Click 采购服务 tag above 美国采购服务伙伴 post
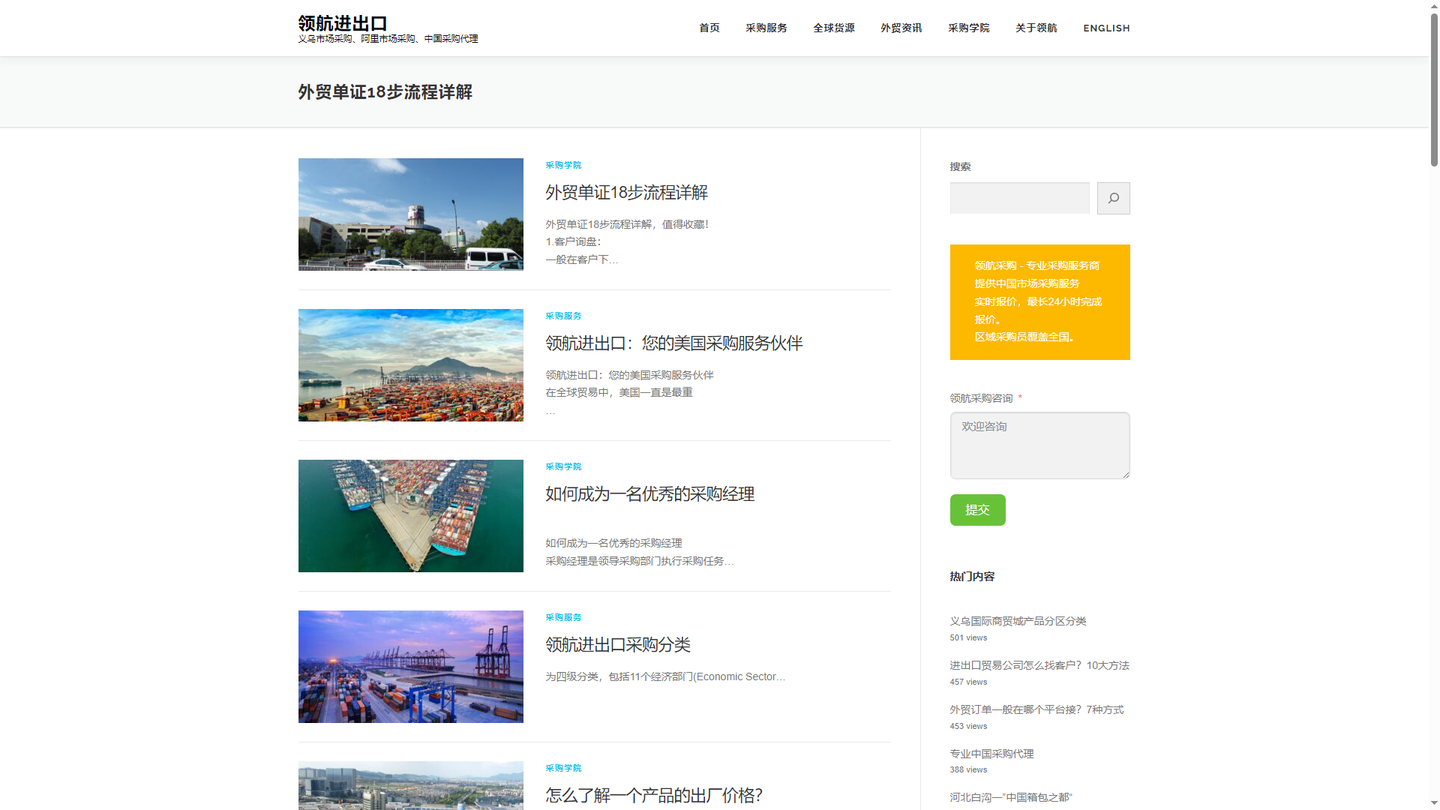Screen dimensions: 1440x810 tap(563, 316)
